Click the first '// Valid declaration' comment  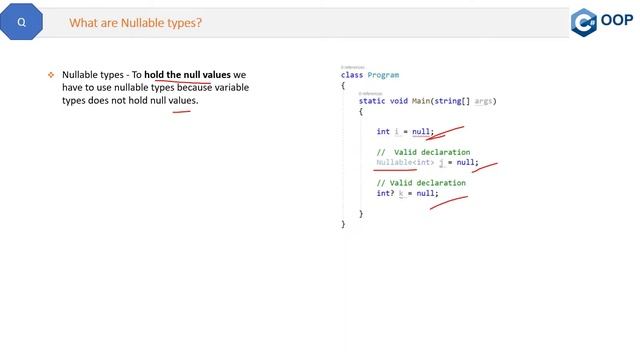pos(423,152)
